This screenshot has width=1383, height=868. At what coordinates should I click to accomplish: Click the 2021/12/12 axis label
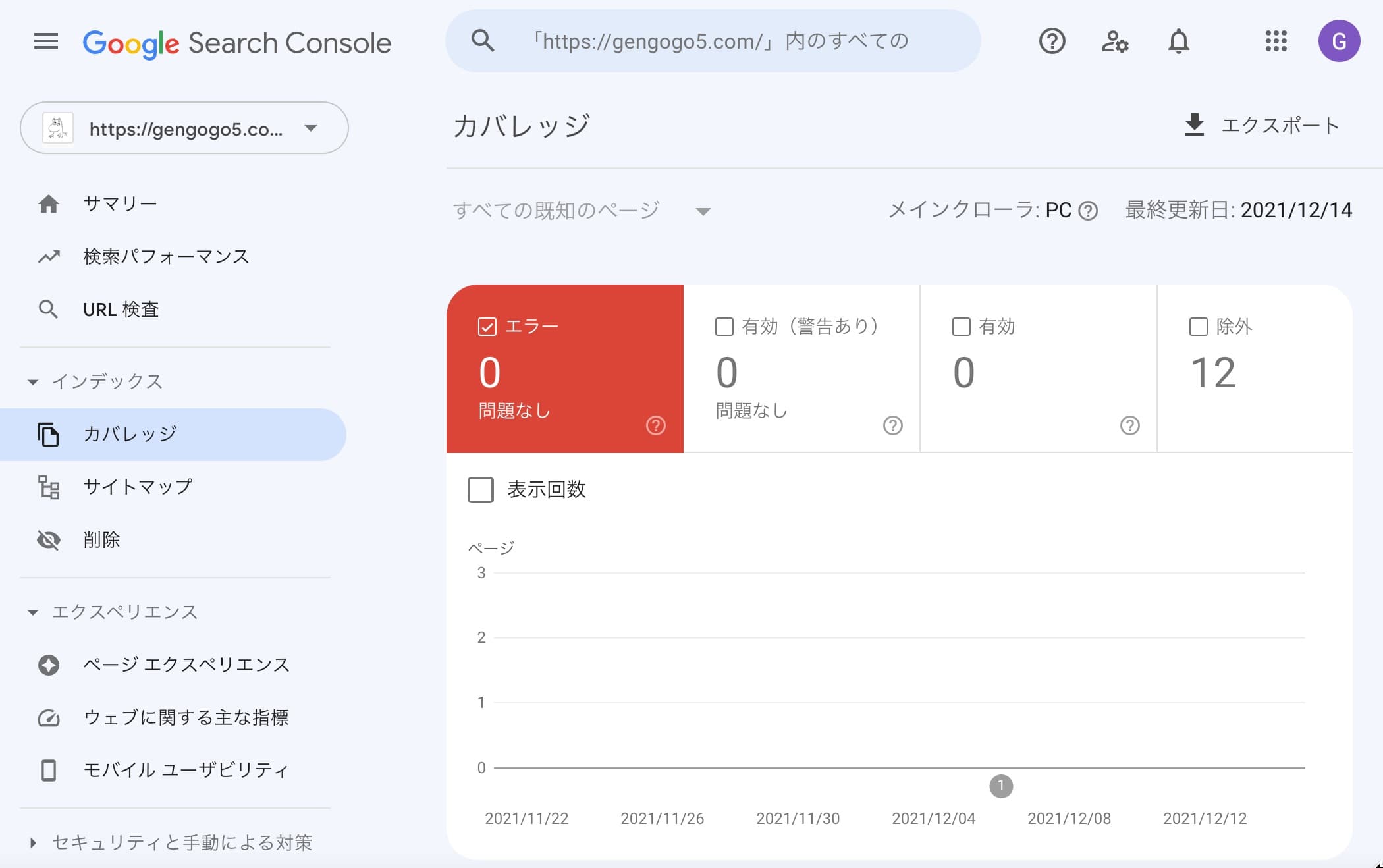[1205, 819]
